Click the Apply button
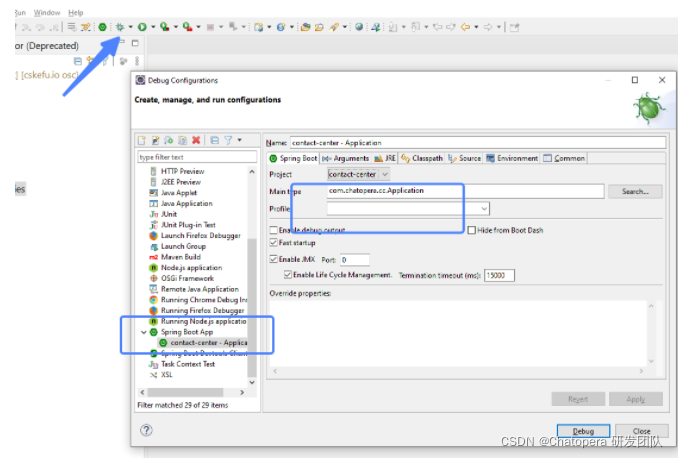Screen dimensions: 678x458 [636, 399]
